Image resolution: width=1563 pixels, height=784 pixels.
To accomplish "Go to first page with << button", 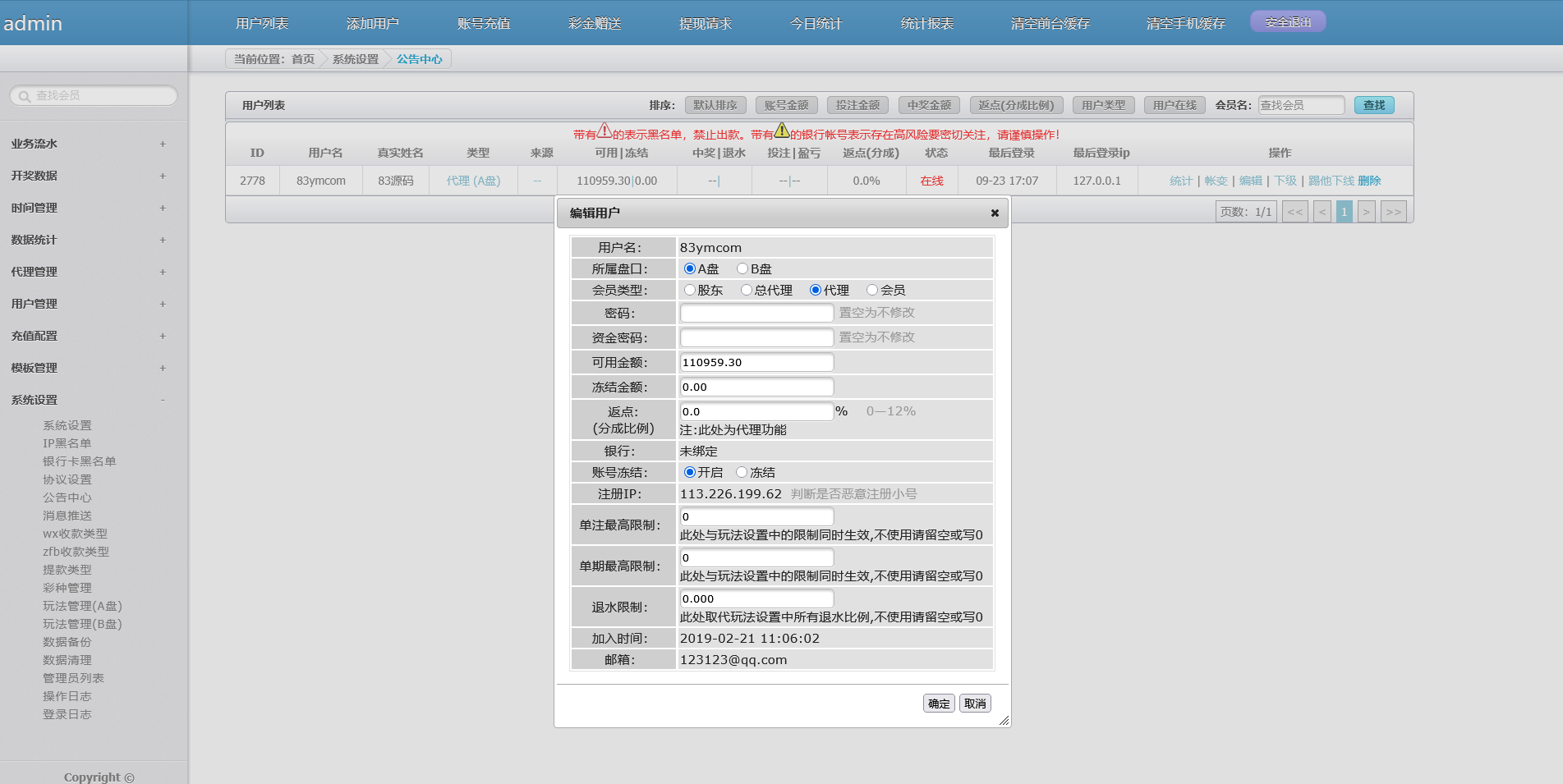I will [1294, 212].
